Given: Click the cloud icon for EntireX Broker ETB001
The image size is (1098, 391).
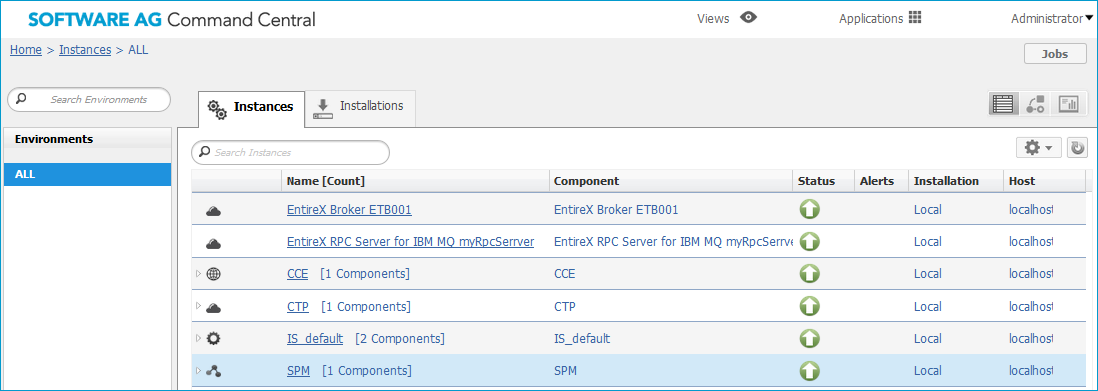Looking at the screenshot, I should point(214,210).
